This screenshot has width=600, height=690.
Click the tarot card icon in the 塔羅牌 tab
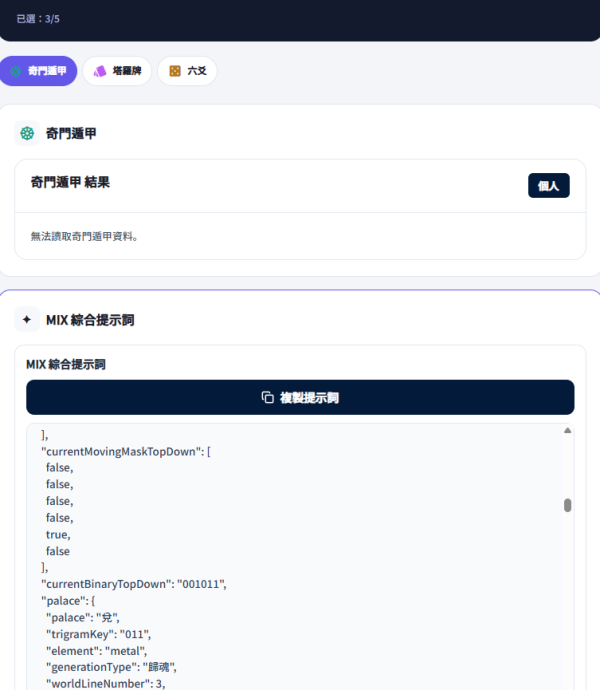[100, 71]
